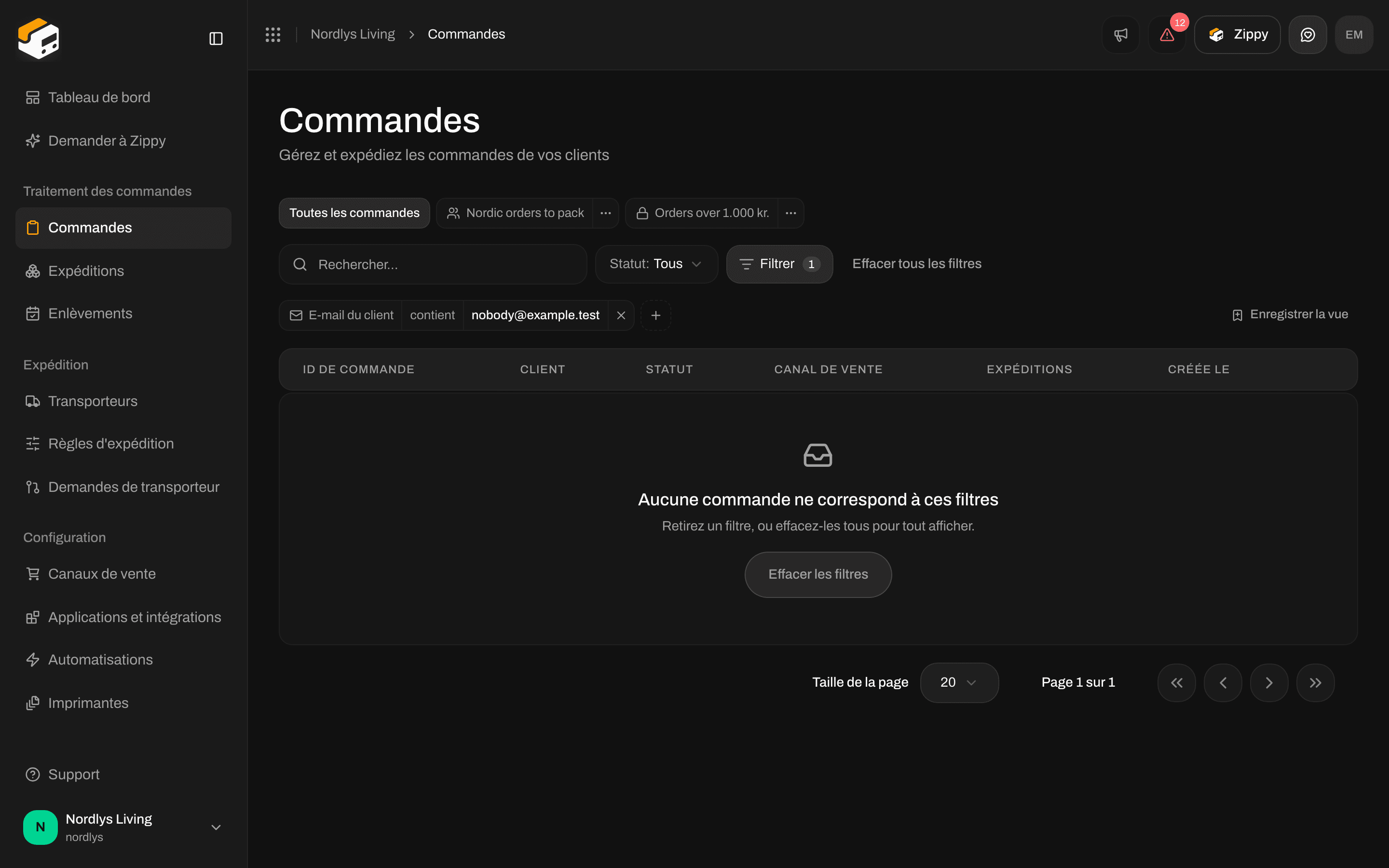The image size is (1389, 868).
Task: Open Automatisations
Action: point(123,660)
